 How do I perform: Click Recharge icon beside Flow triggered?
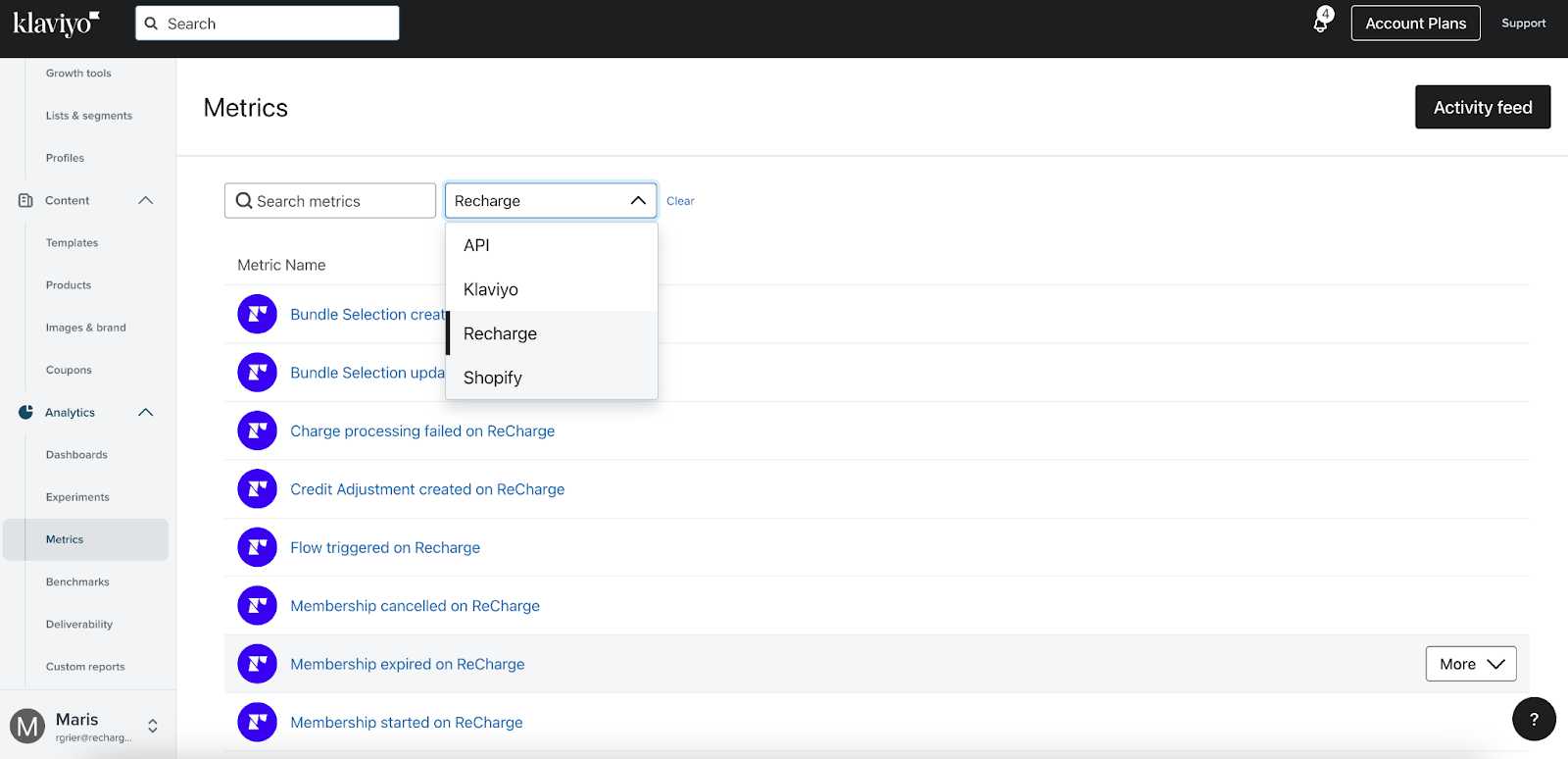(257, 547)
